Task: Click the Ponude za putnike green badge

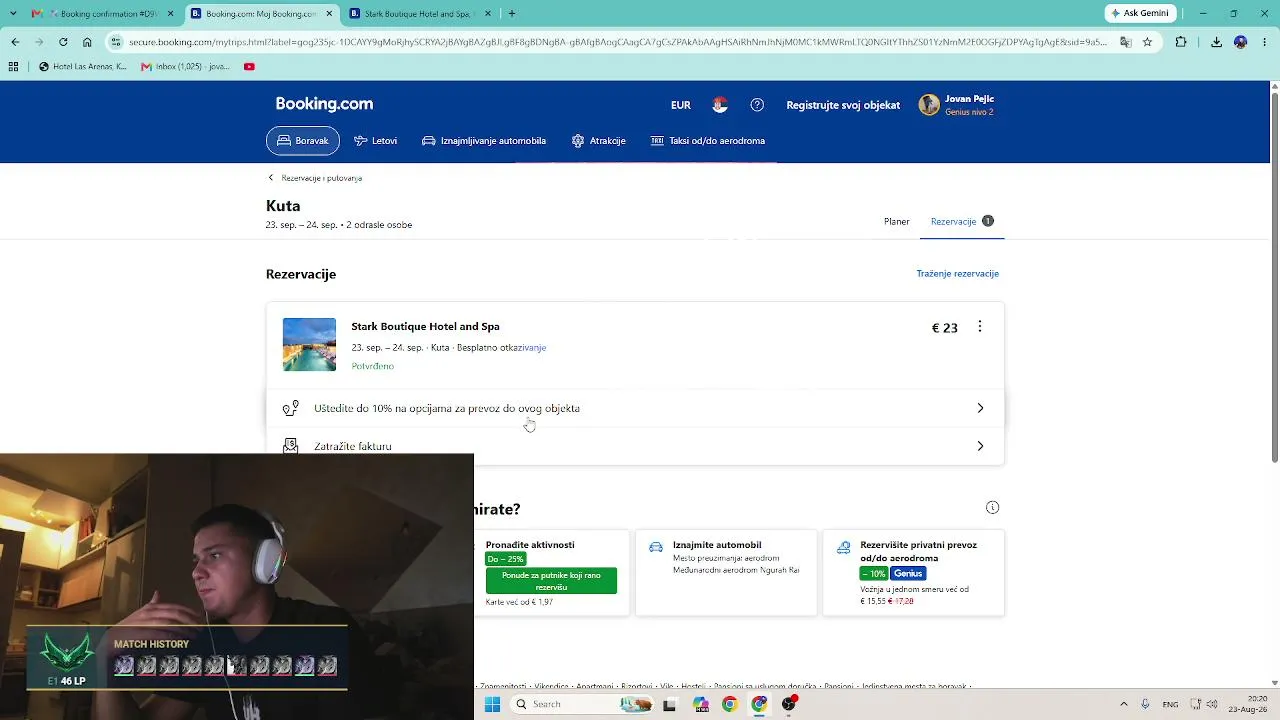Action: [x=551, y=581]
